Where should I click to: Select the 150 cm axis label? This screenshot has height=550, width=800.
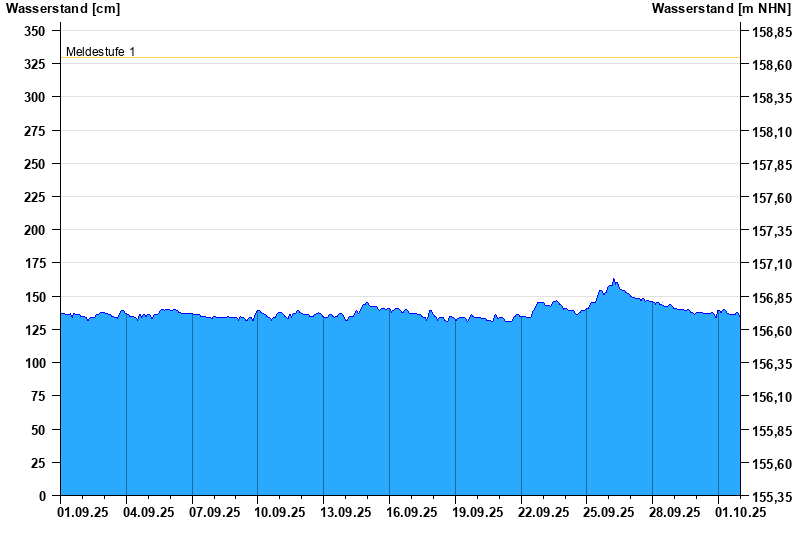[x=35, y=297]
